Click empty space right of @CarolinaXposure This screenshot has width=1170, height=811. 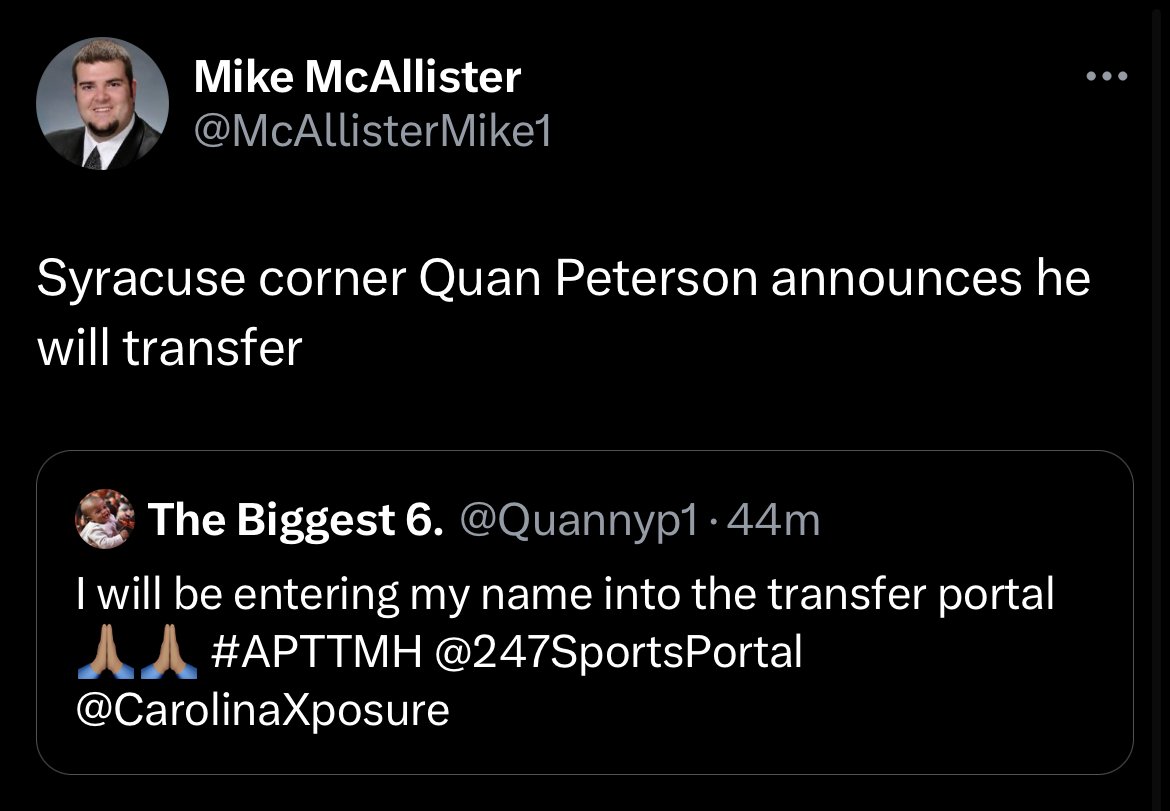click(783, 710)
